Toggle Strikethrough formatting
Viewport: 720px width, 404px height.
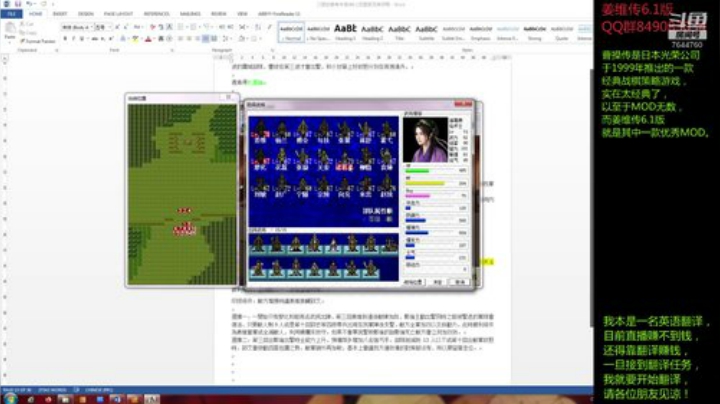pyautogui.click(x=95, y=39)
